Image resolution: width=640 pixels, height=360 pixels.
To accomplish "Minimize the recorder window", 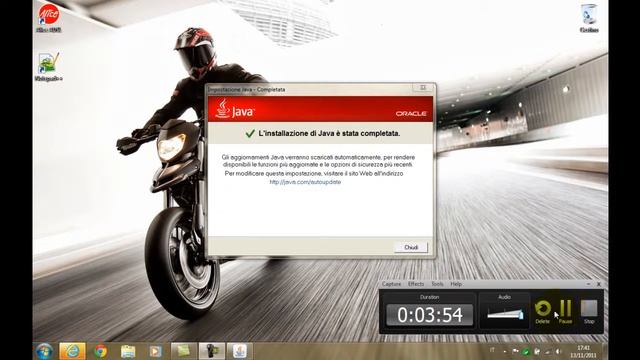I will (588, 284).
